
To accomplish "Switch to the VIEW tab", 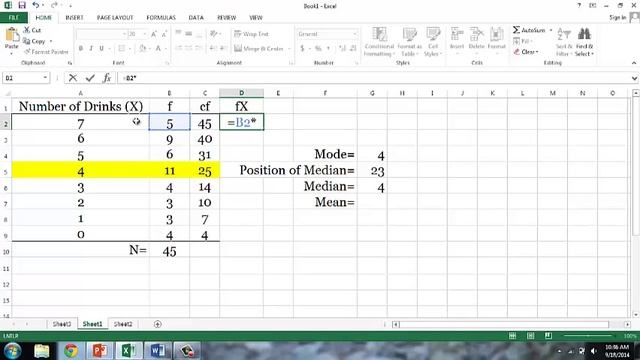I will point(256,18).
